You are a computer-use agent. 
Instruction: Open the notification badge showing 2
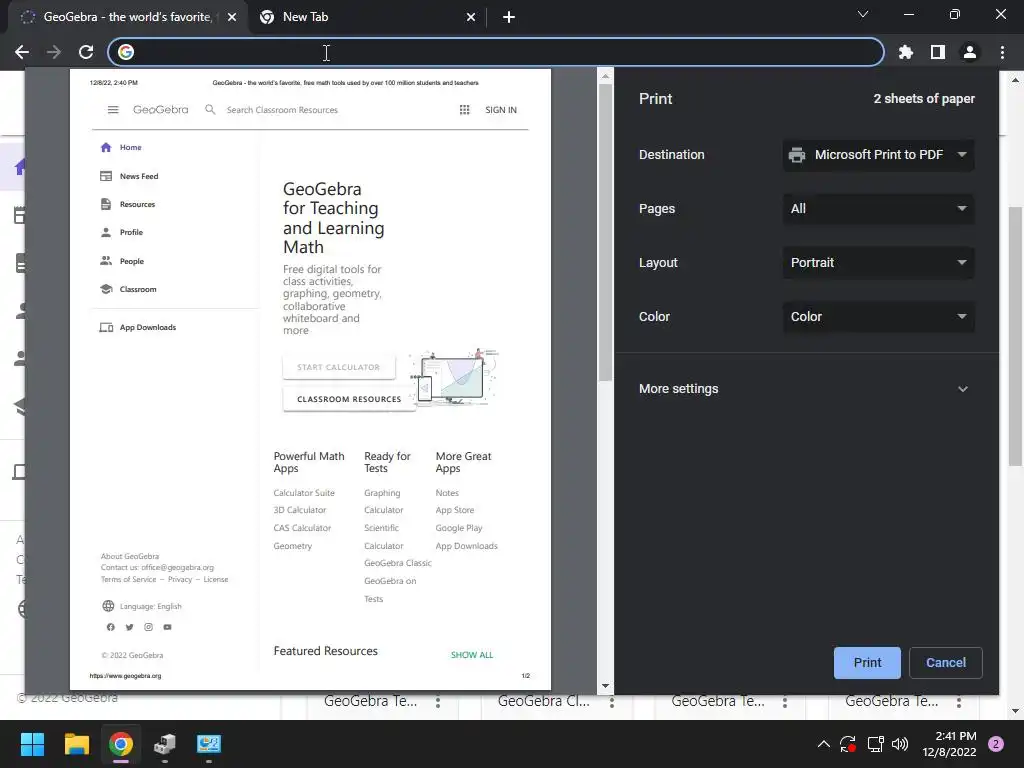coord(996,744)
